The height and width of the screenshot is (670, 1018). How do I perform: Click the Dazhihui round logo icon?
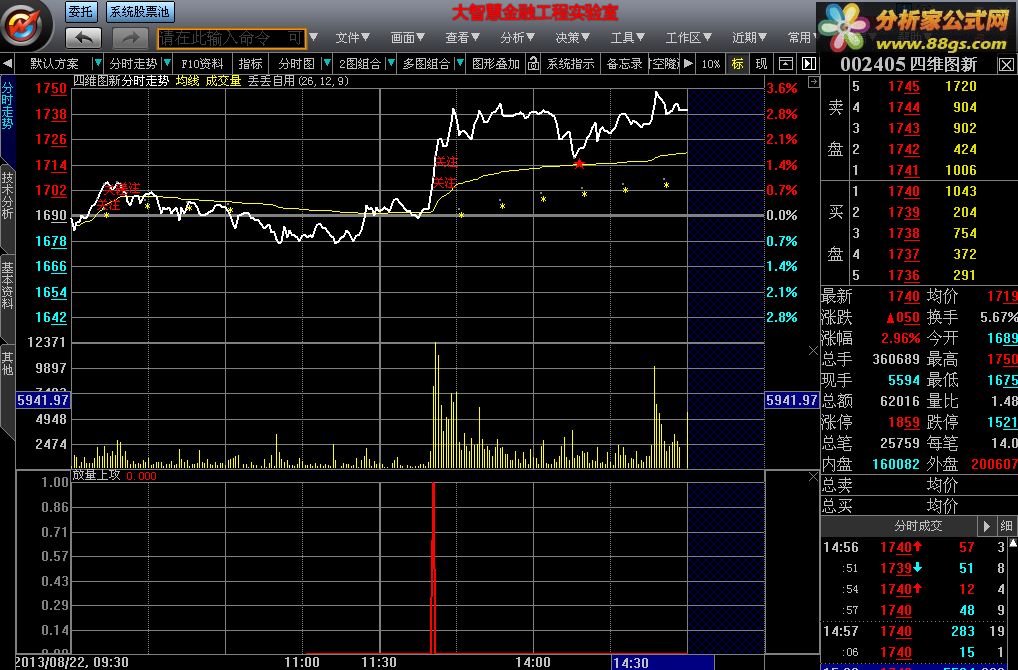[x=25, y=26]
